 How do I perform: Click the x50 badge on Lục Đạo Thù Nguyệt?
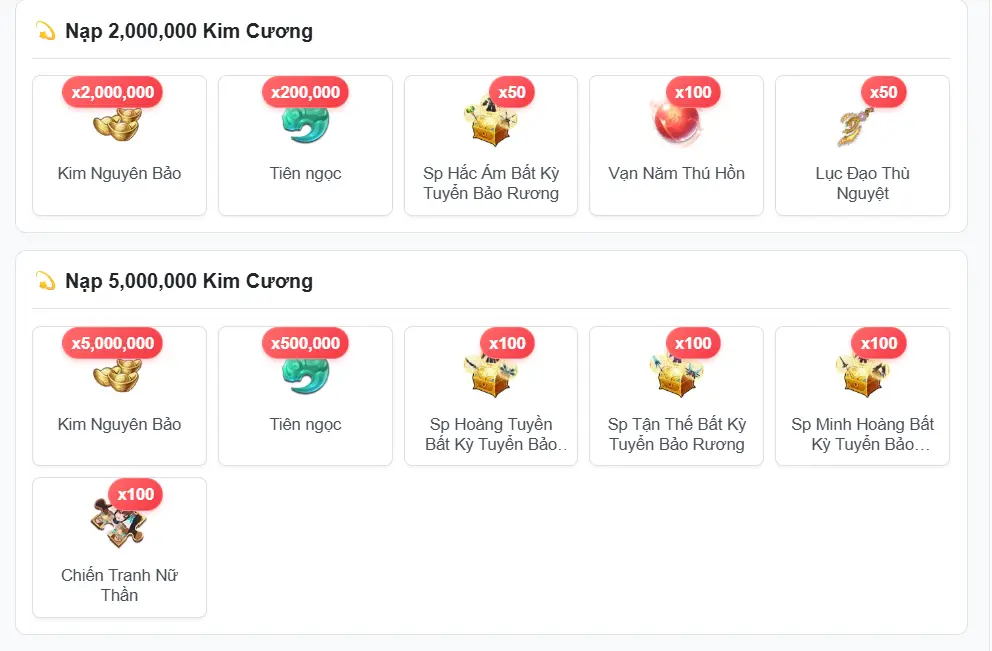tap(883, 92)
